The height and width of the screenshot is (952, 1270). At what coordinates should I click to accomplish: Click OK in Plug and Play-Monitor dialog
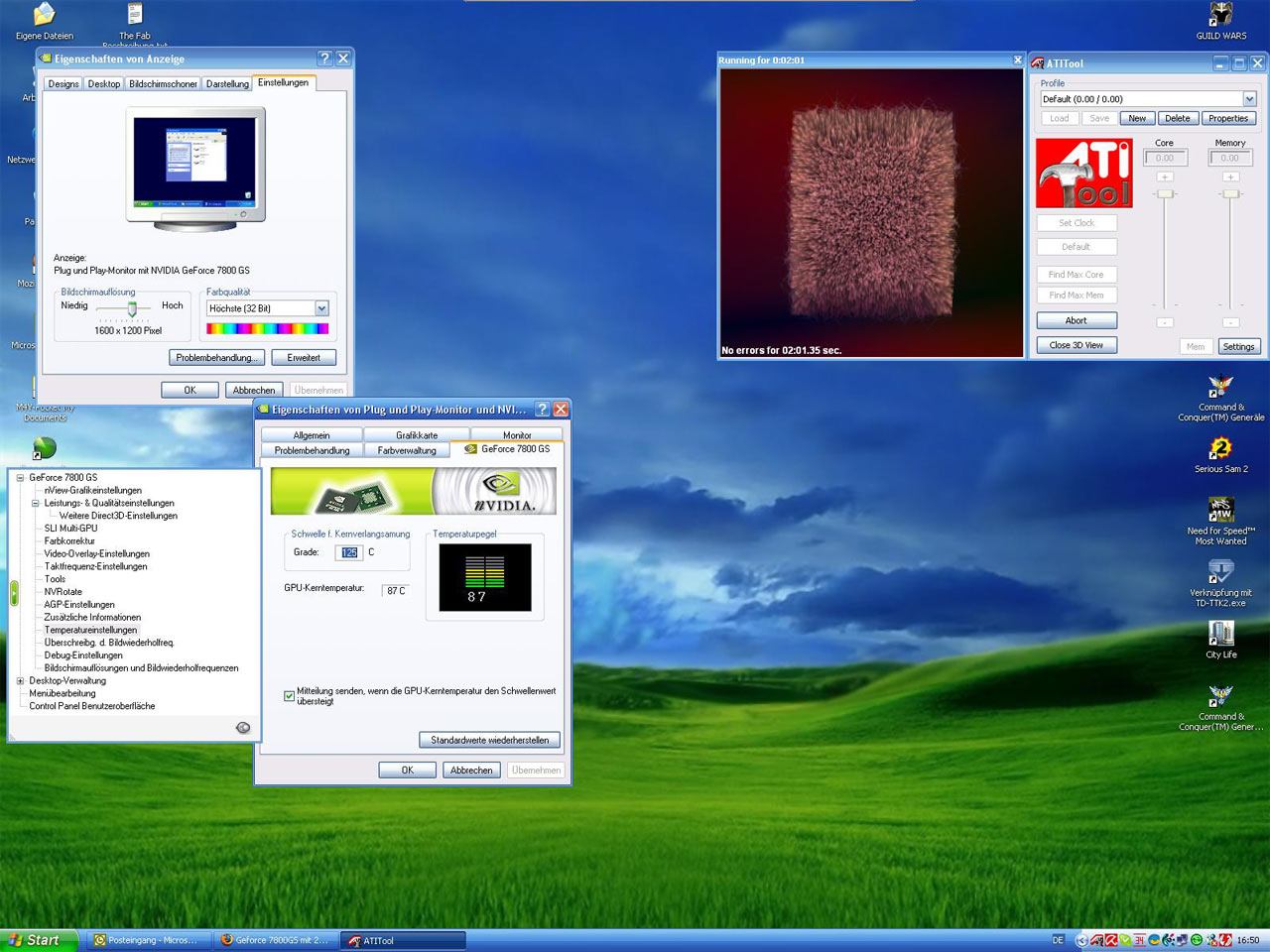407,771
